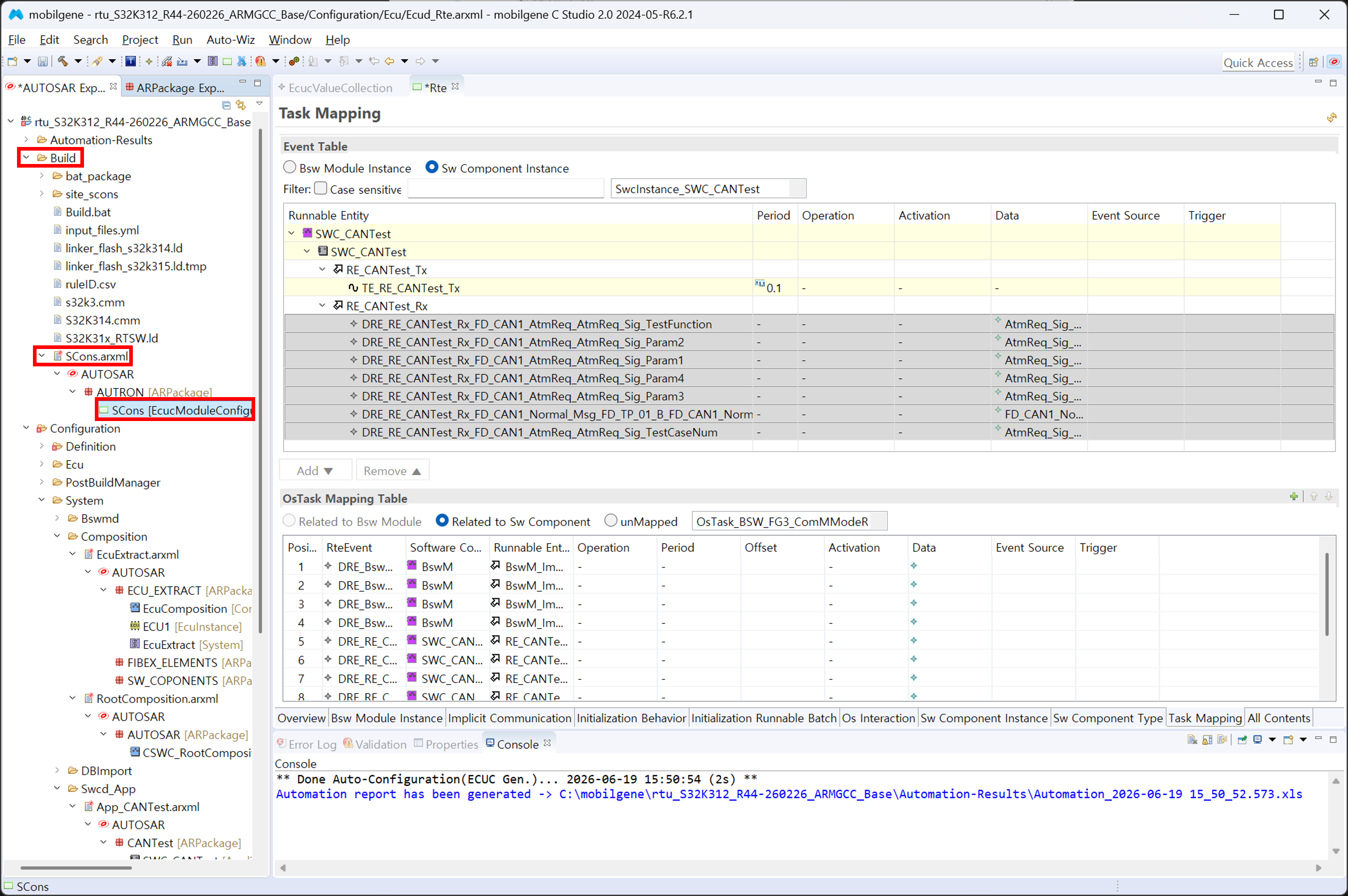Click the four-point star toolbar icon

coord(149,61)
